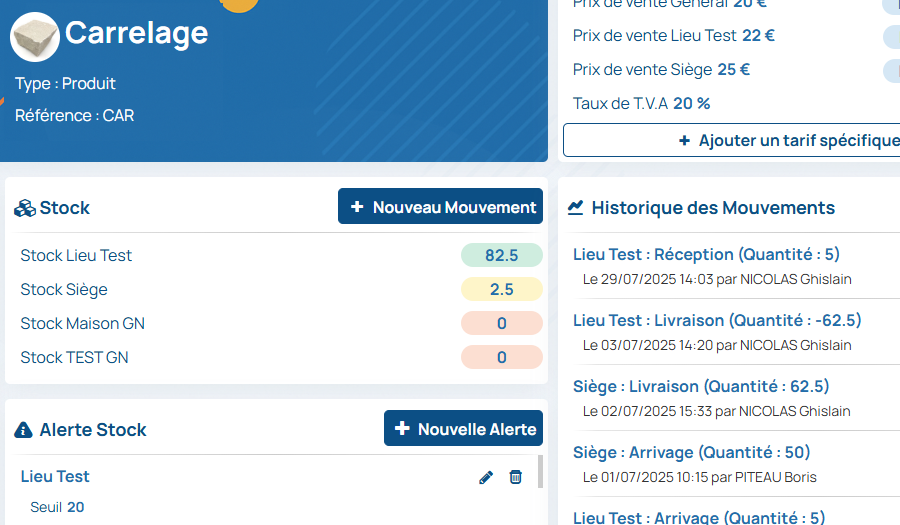The width and height of the screenshot is (900, 525).
Task: Click the Alerte Stock list scrollbar
Action: 541,472
